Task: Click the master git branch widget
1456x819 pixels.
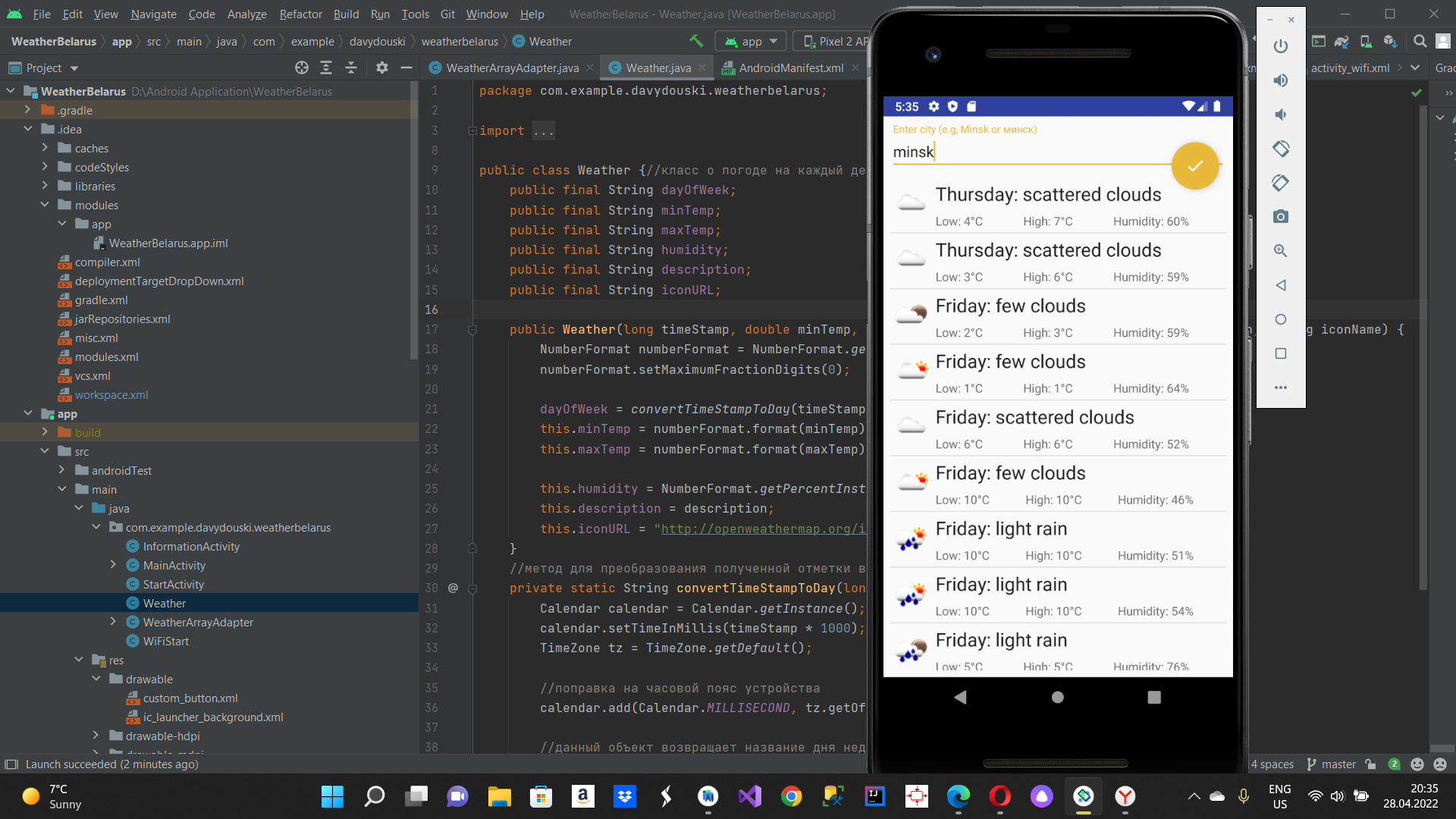Action: tap(1332, 764)
